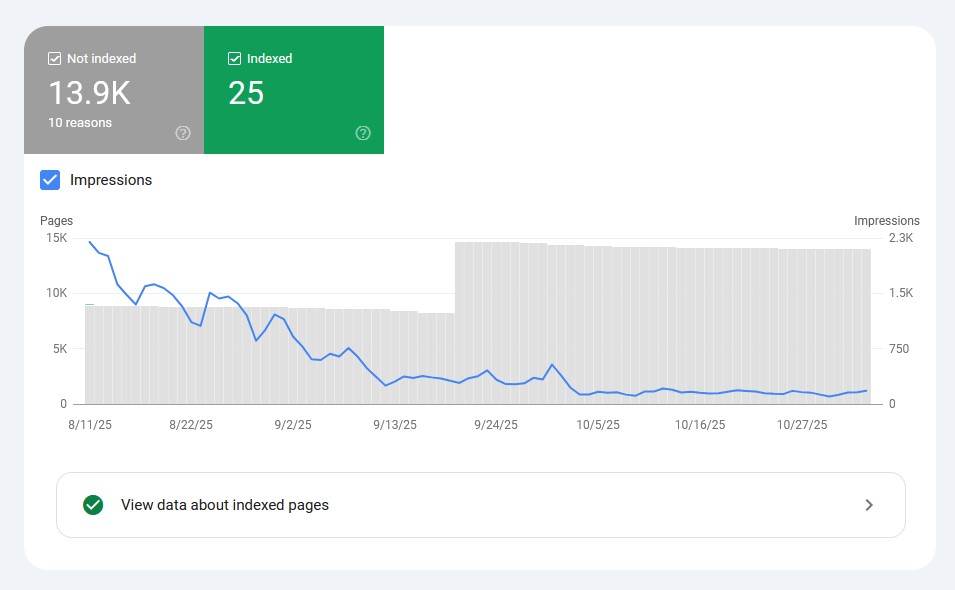The image size is (955, 590).
Task: Toggle the Impressions checkbox
Action: tap(50, 180)
